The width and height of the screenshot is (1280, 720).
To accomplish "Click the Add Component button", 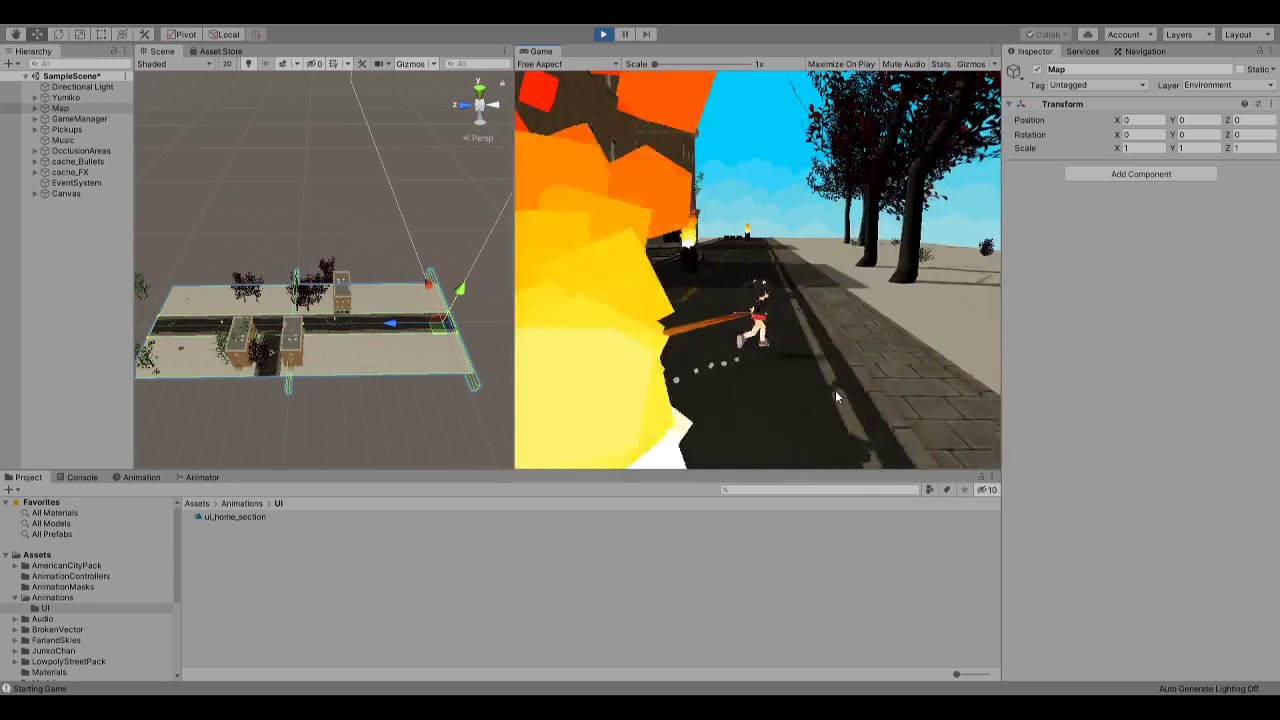I will point(1141,174).
